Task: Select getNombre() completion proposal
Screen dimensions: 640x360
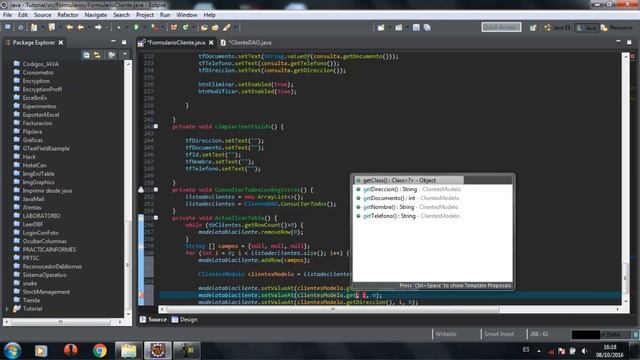Action: (432, 207)
